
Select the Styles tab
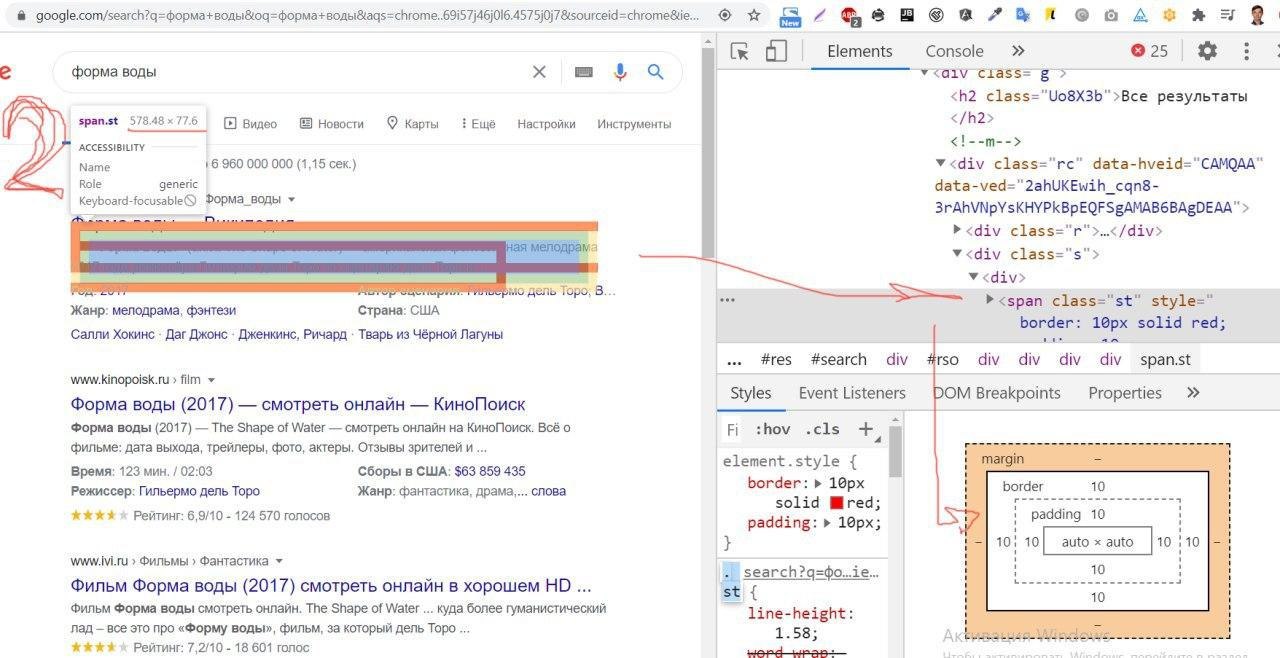pos(751,393)
